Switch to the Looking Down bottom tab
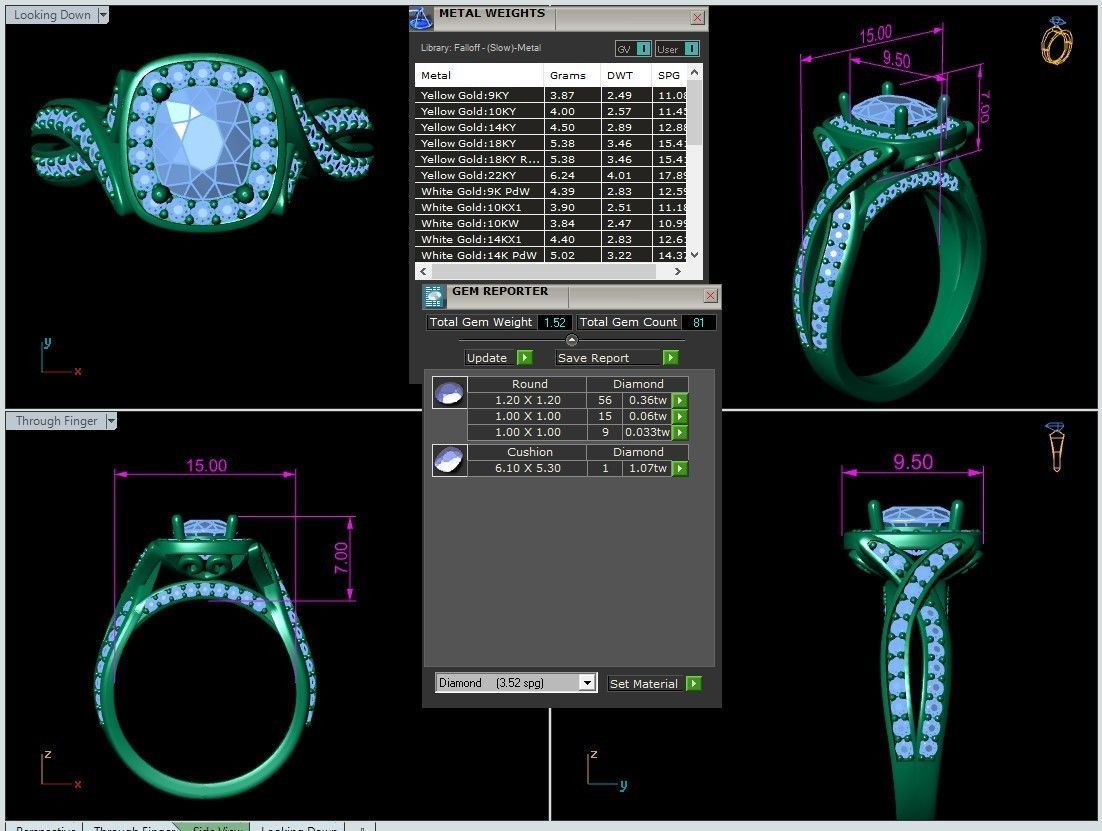Screen dimensions: 1102x831 [299, 827]
